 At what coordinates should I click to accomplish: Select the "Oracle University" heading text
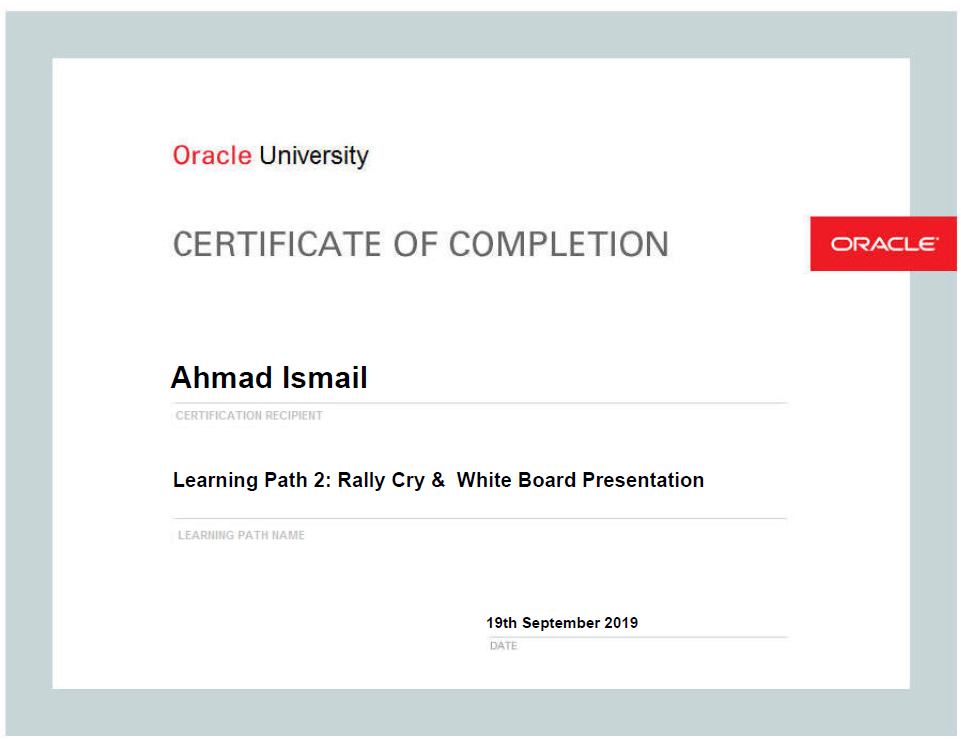click(270, 156)
